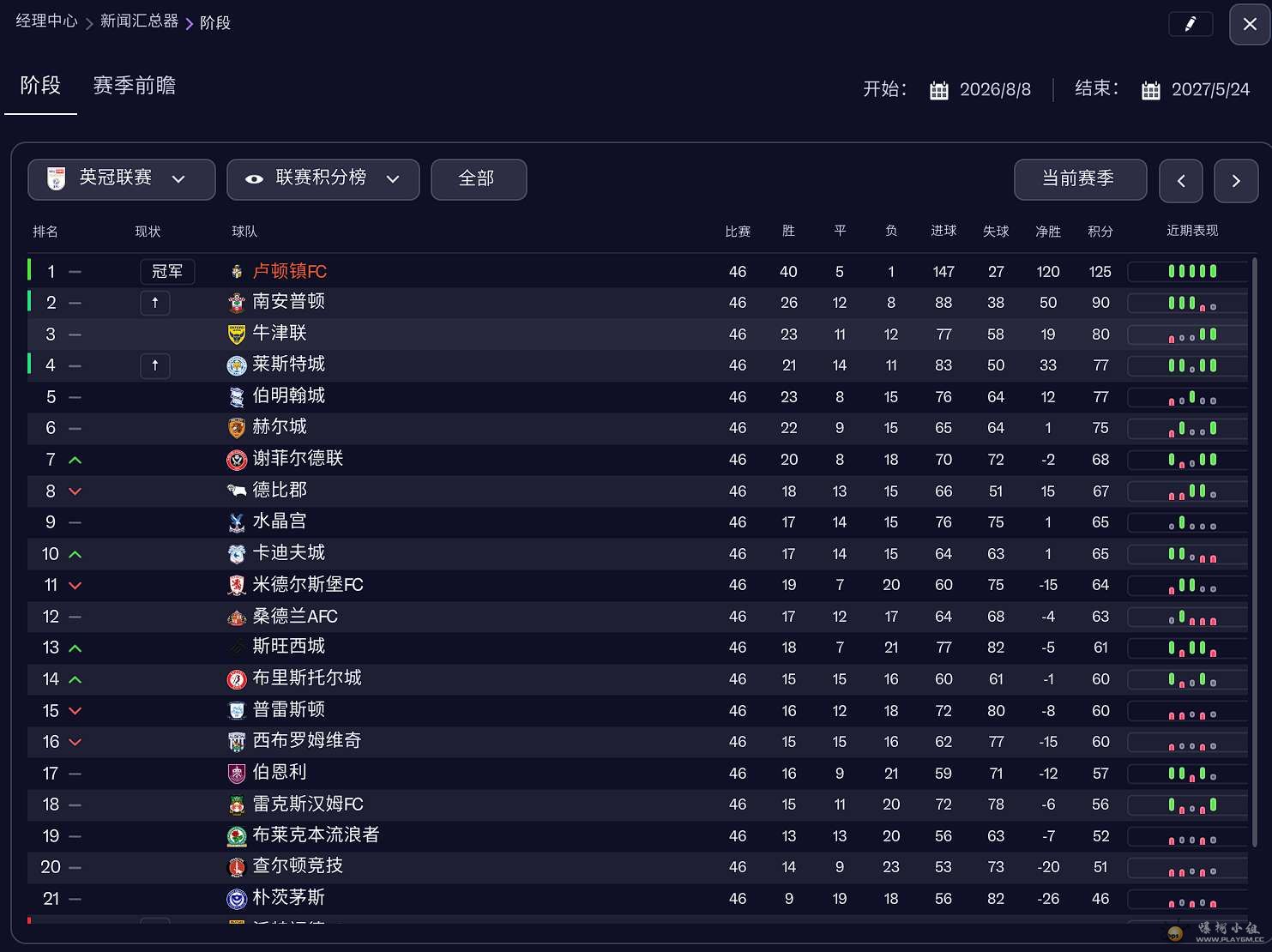This screenshot has height=952, width=1272.
Task: Click the pencil edit icon
Action: [x=1191, y=24]
